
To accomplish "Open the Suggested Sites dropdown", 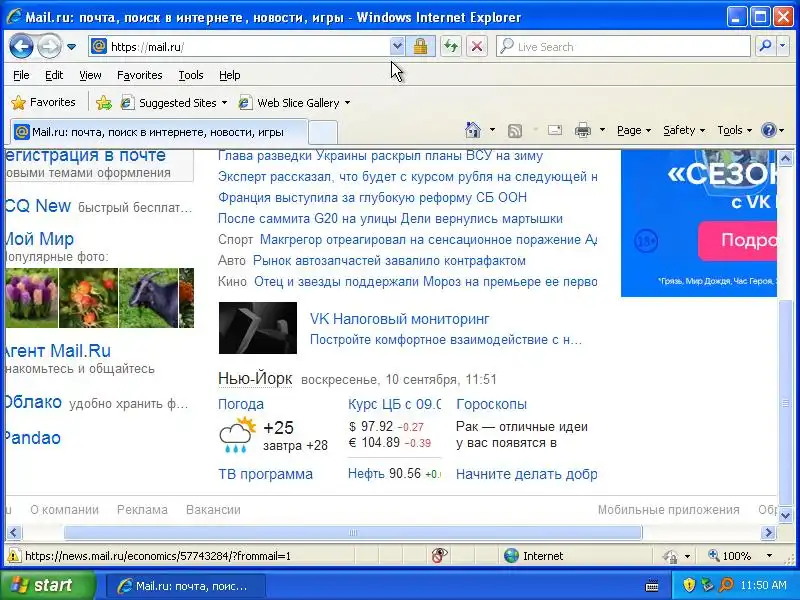I will pos(173,103).
